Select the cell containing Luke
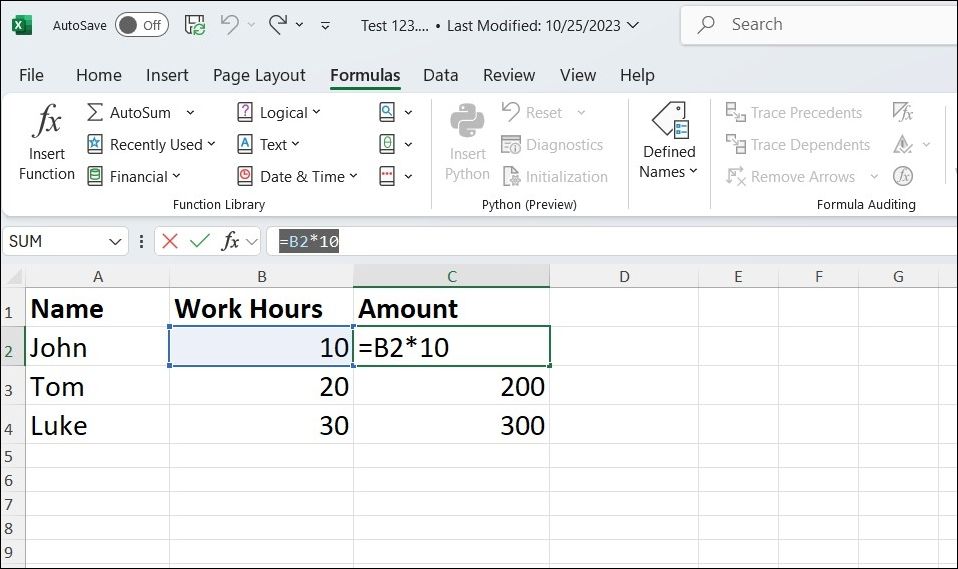This screenshot has height=569, width=958. click(x=97, y=424)
